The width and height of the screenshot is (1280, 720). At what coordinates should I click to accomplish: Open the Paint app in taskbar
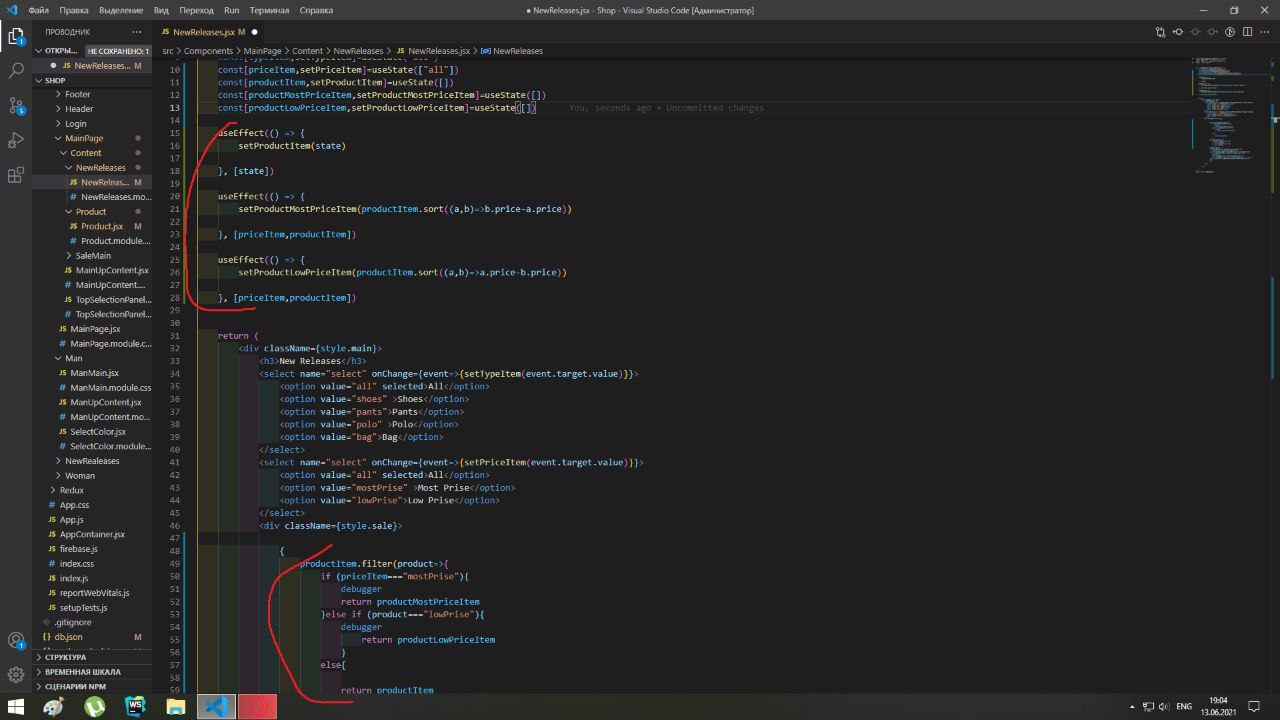coord(53,706)
